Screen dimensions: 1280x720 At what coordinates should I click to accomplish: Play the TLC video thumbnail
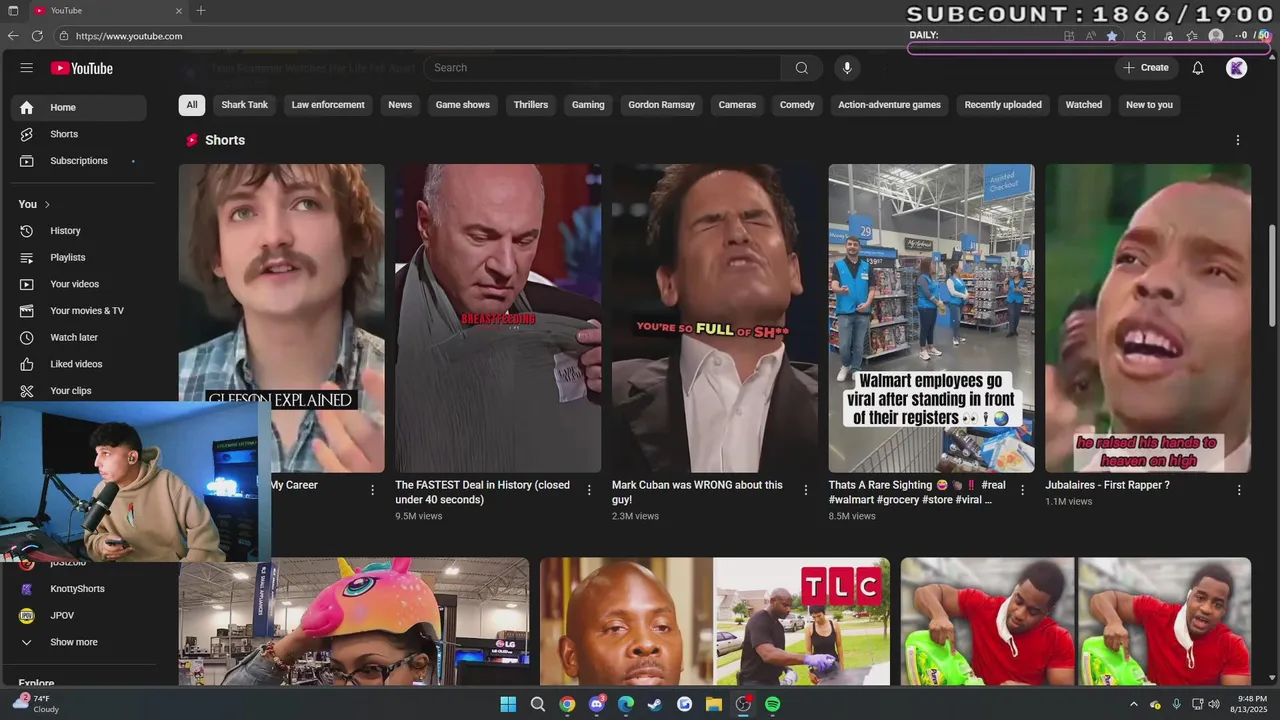click(715, 621)
